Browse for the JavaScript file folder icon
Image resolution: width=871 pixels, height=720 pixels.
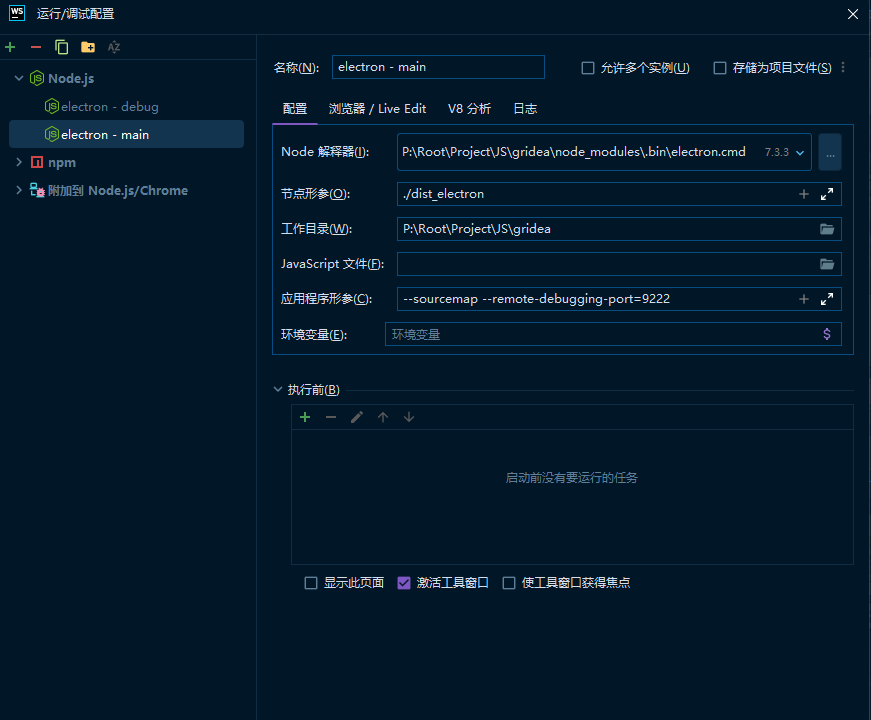coord(827,264)
